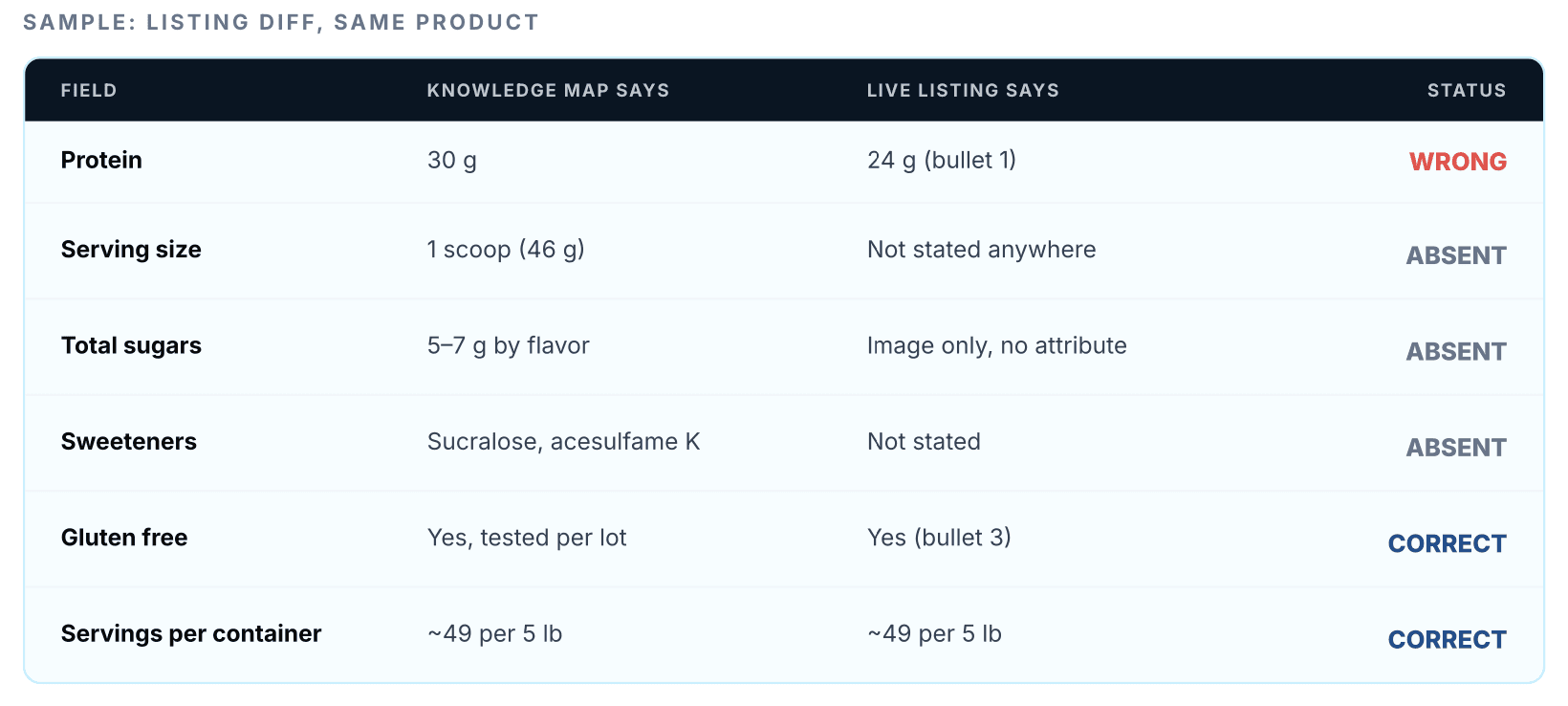The height and width of the screenshot is (706, 1568).
Task: Click 'Image only, no attribute' cell
Action: [x=997, y=345]
